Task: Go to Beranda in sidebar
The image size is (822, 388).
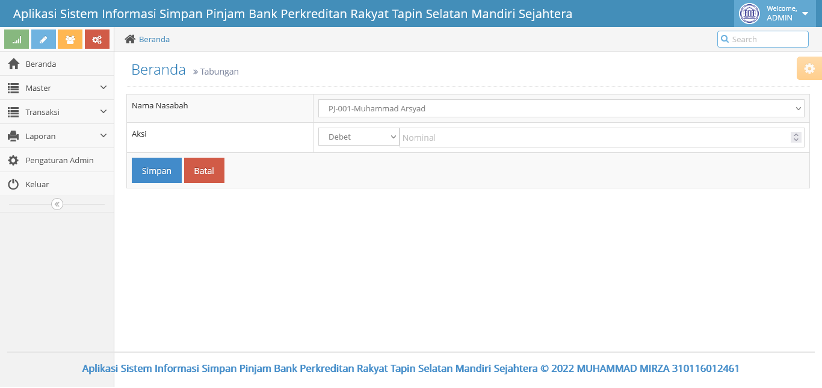Action: click(x=57, y=64)
